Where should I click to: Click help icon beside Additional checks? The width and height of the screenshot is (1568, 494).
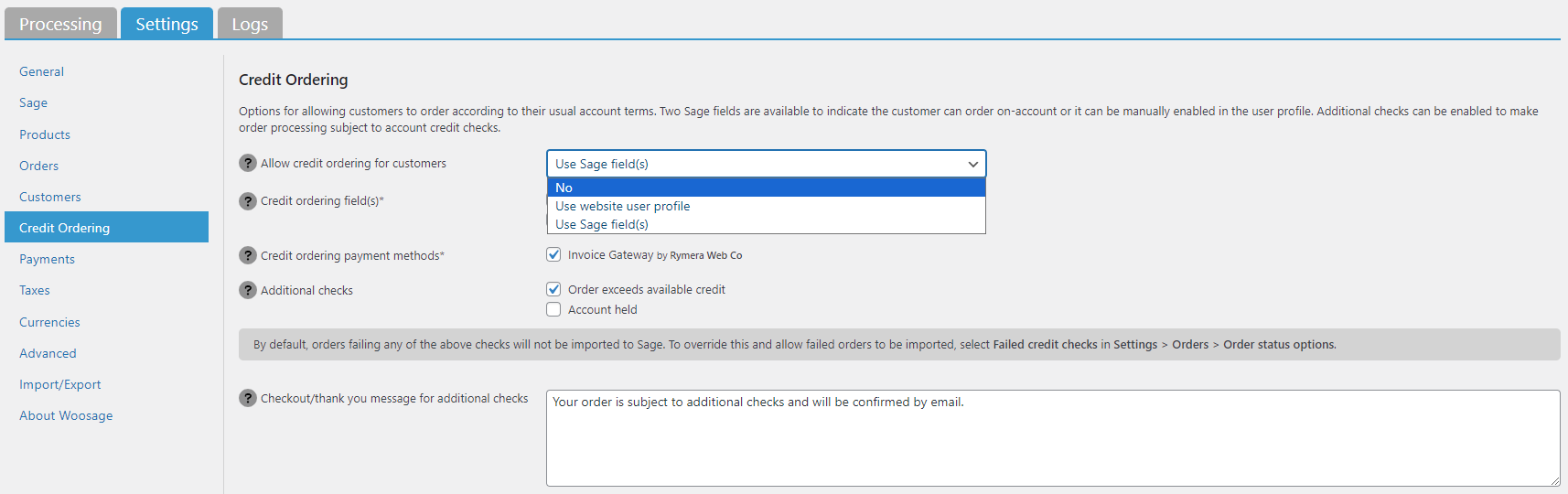pyautogui.click(x=248, y=290)
